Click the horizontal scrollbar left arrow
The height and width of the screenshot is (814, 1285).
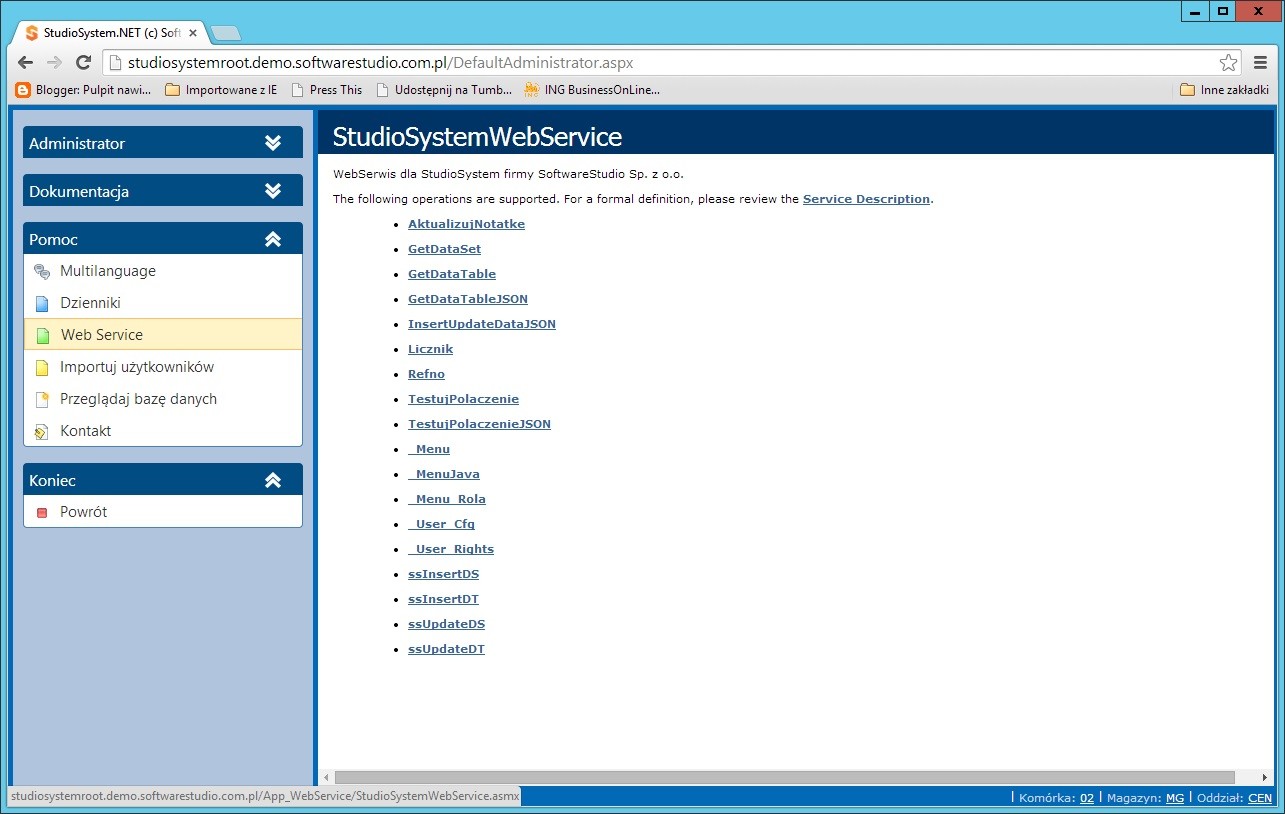pyautogui.click(x=325, y=777)
